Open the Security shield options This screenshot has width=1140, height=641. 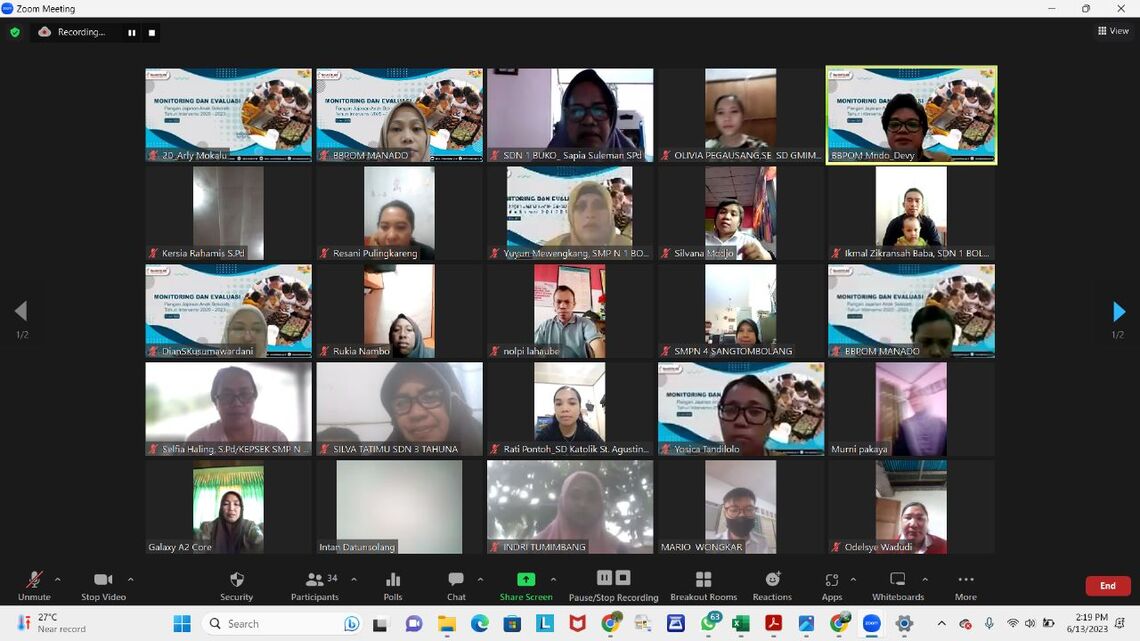tap(236, 584)
